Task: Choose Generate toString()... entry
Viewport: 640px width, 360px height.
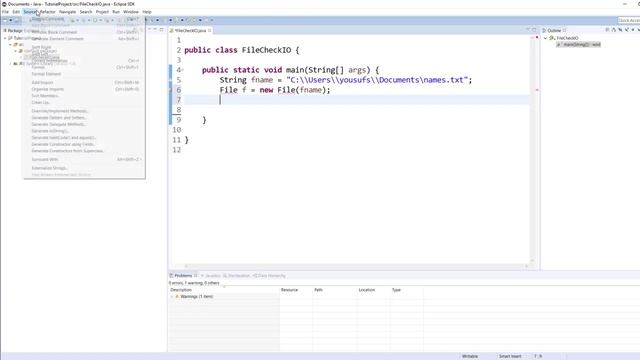Action: pyautogui.click(x=84, y=131)
